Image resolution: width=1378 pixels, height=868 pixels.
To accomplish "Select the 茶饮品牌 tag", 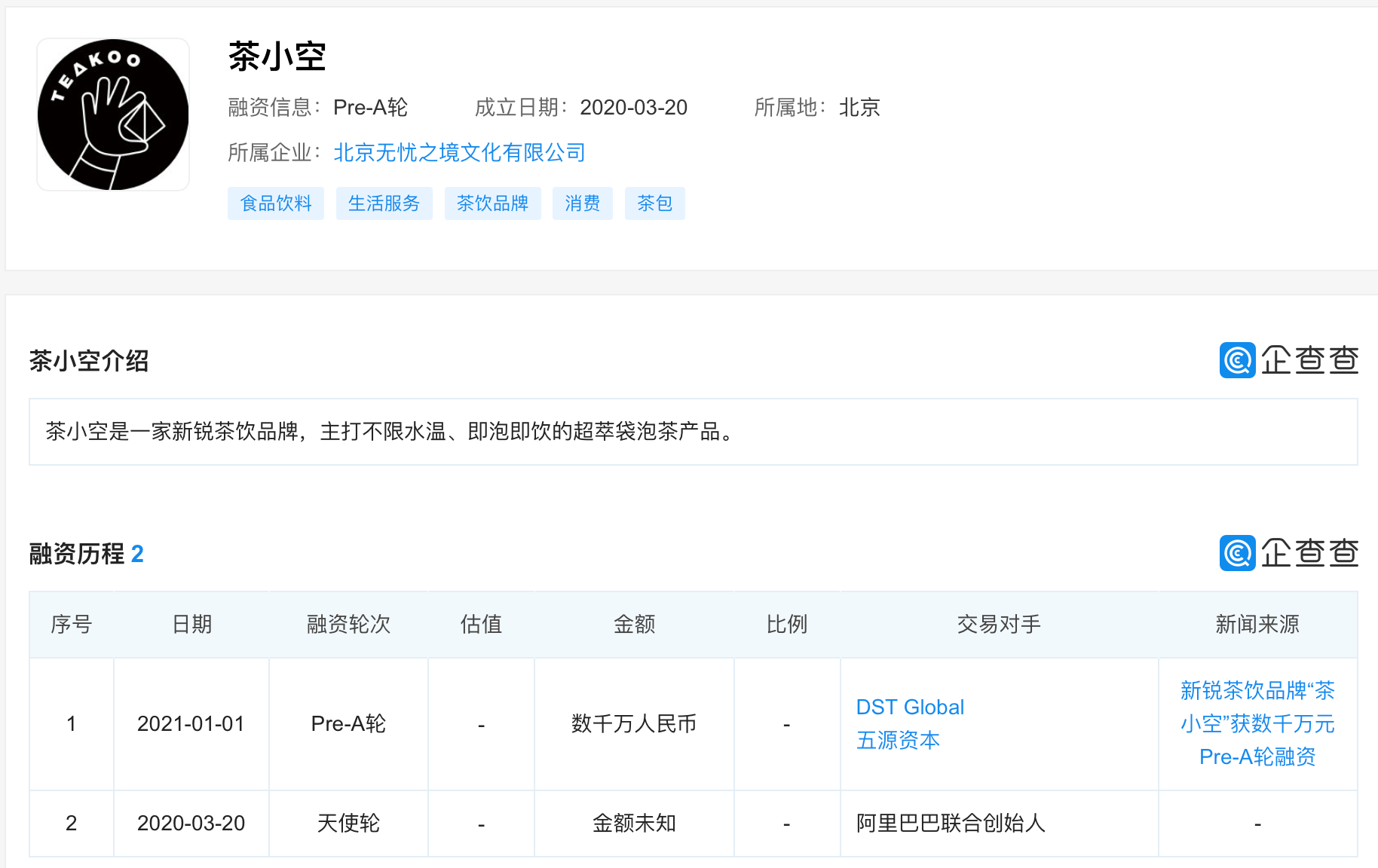I will pos(493,203).
